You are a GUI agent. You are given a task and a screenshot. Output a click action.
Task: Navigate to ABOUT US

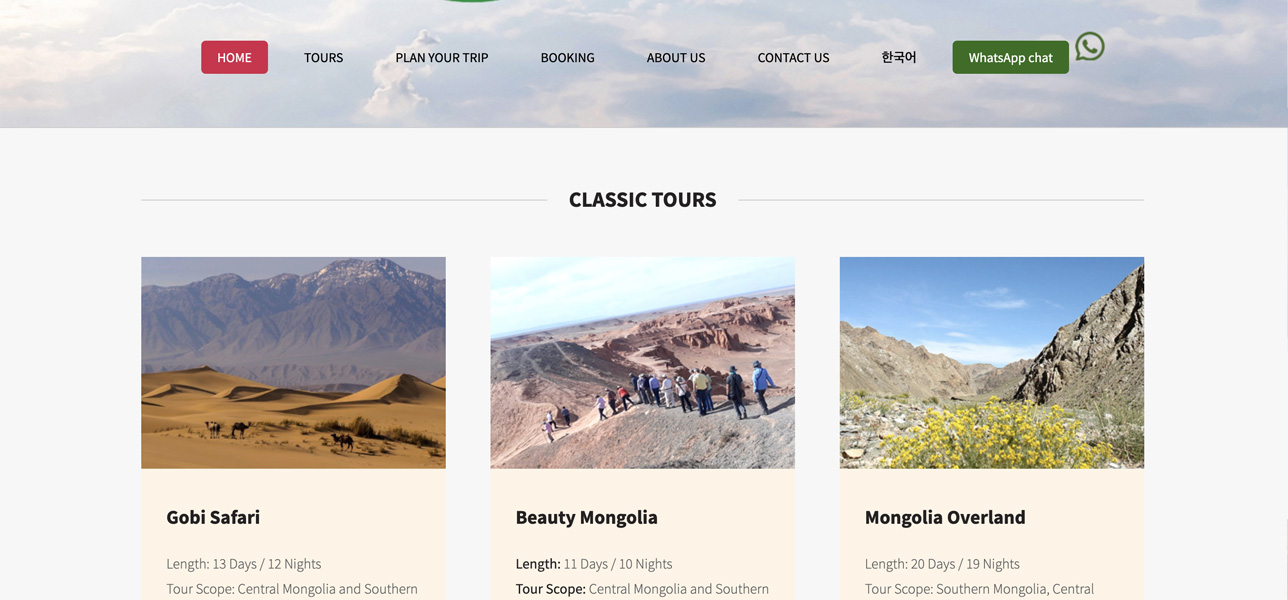click(676, 57)
